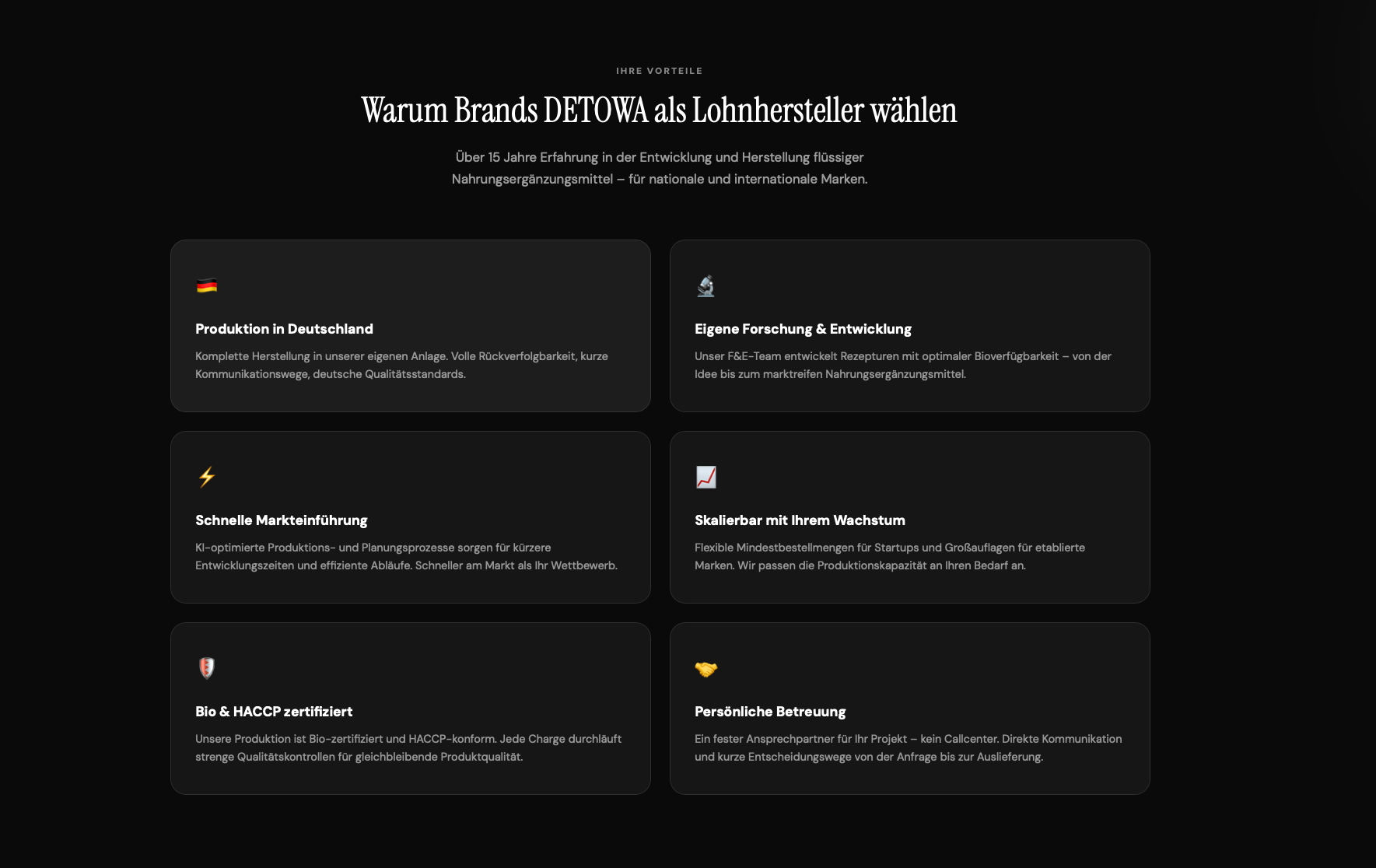Select the 'Eigene Forschung & Entwicklung' heading
Screen dimensions: 1376x868
point(803,329)
